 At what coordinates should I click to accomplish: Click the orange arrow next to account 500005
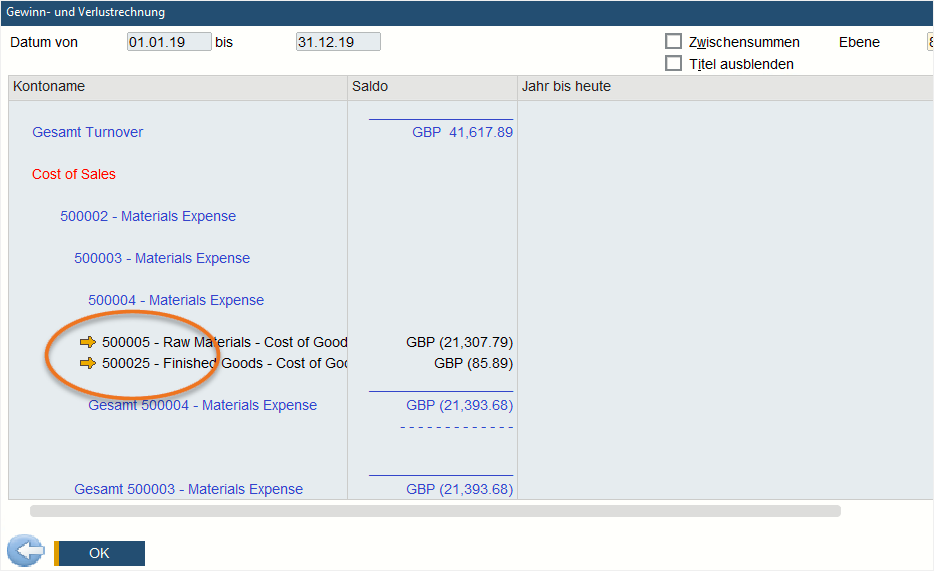[88, 342]
